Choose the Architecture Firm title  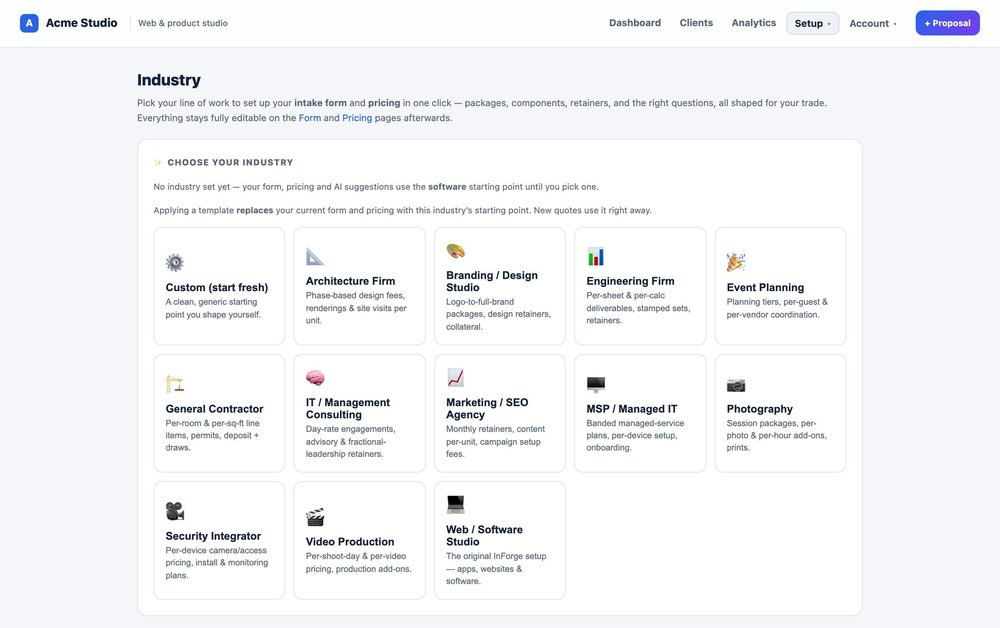coord(350,281)
